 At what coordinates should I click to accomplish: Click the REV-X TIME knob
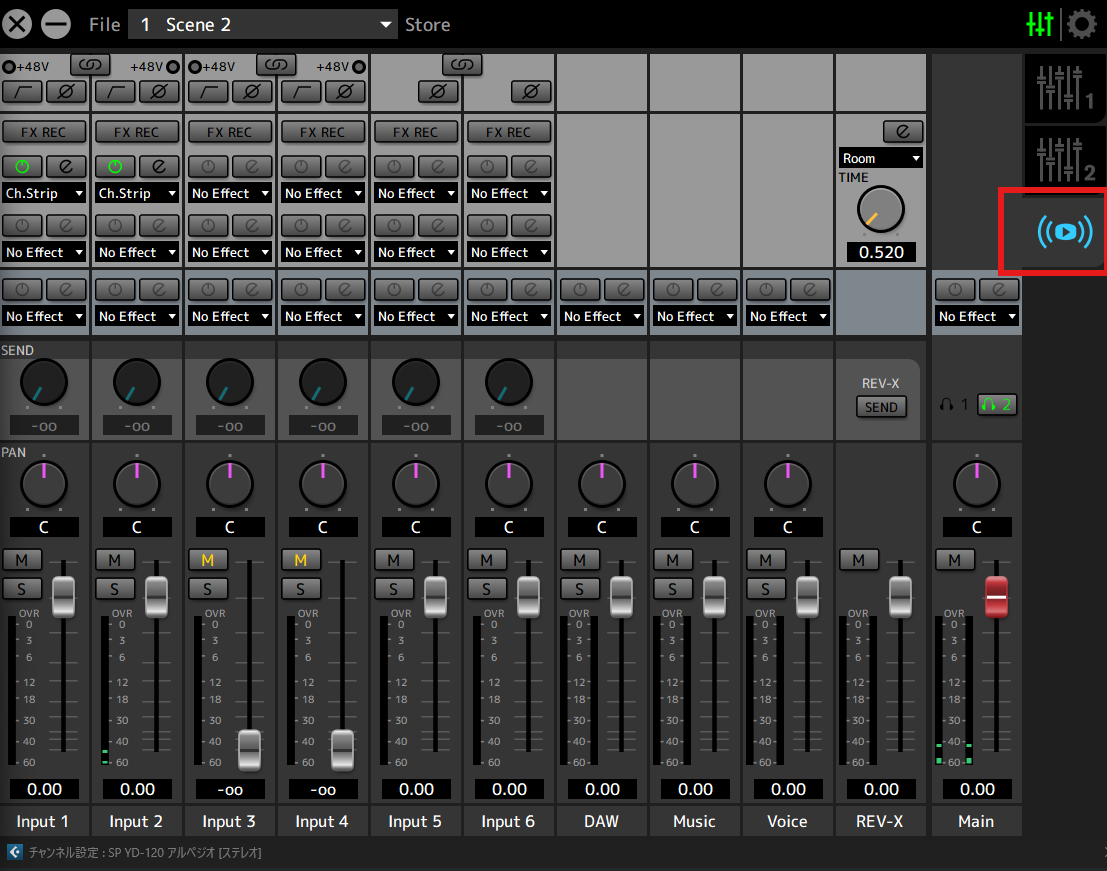point(880,210)
